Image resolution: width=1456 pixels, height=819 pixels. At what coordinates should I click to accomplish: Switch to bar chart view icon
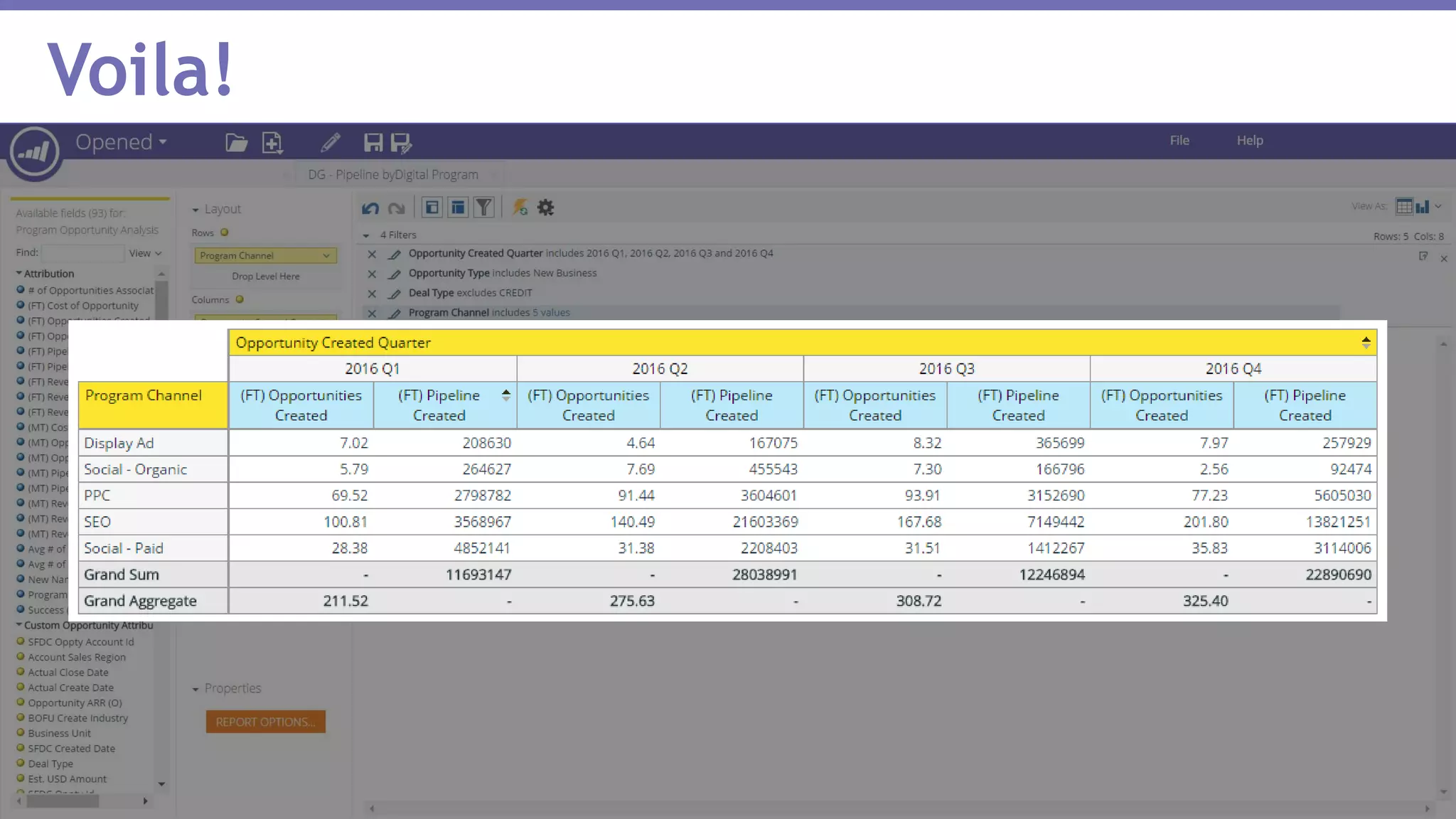1422,207
